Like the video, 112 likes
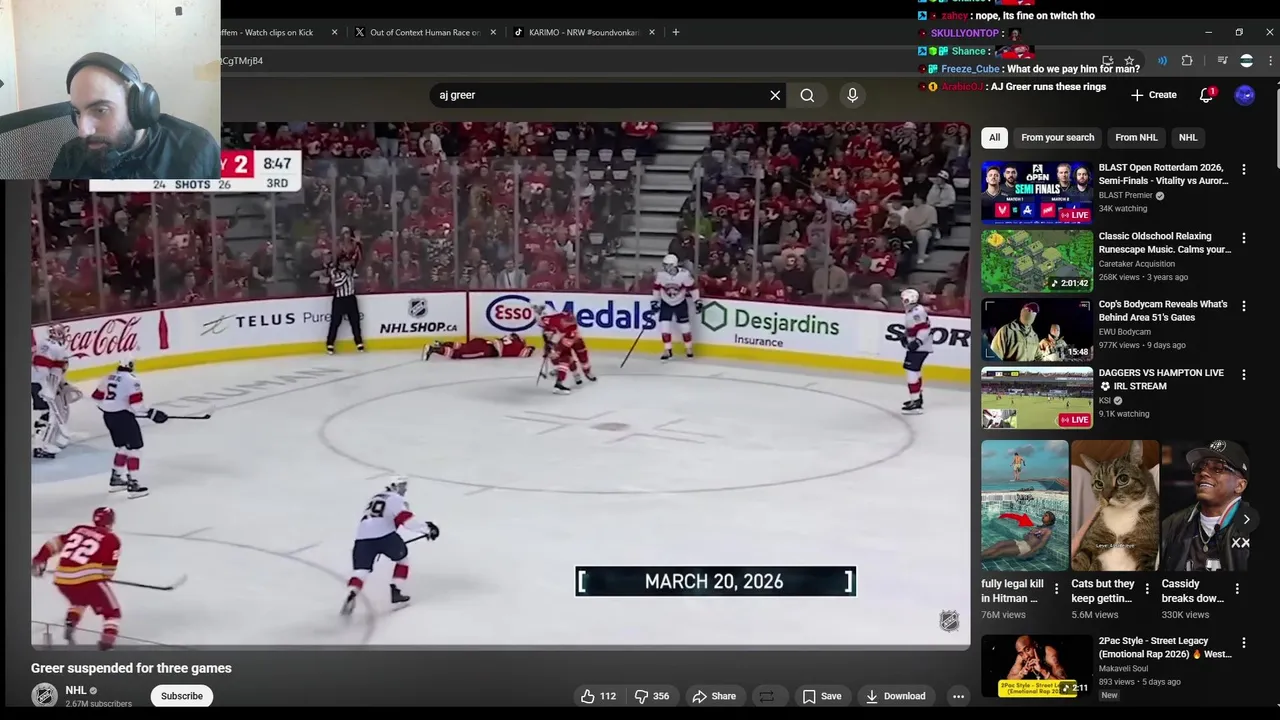 click(x=598, y=696)
